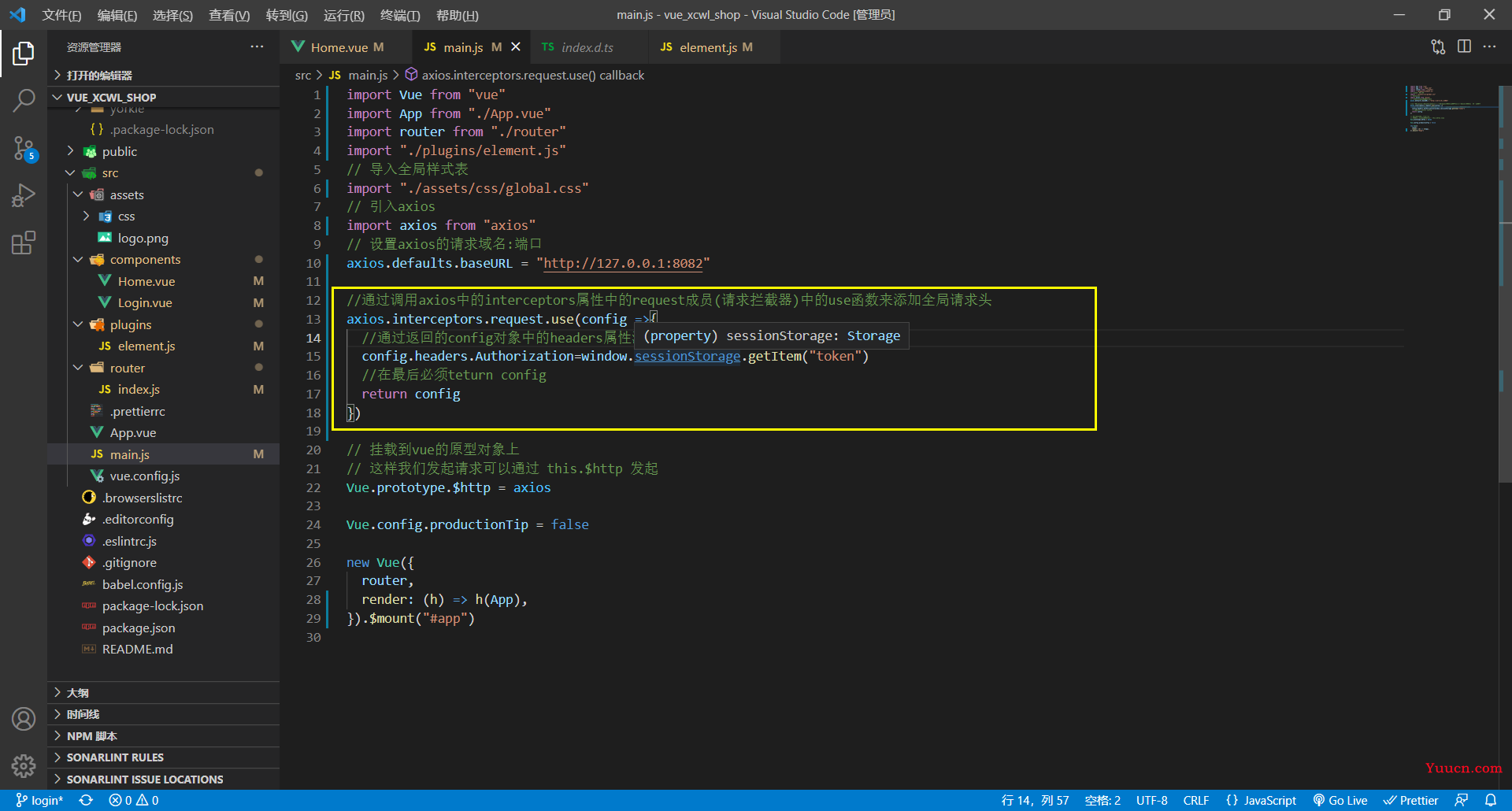The image size is (1512, 811).
Task: Open editor More Actions ellipsis menu
Action: (x=1489, y=47)
